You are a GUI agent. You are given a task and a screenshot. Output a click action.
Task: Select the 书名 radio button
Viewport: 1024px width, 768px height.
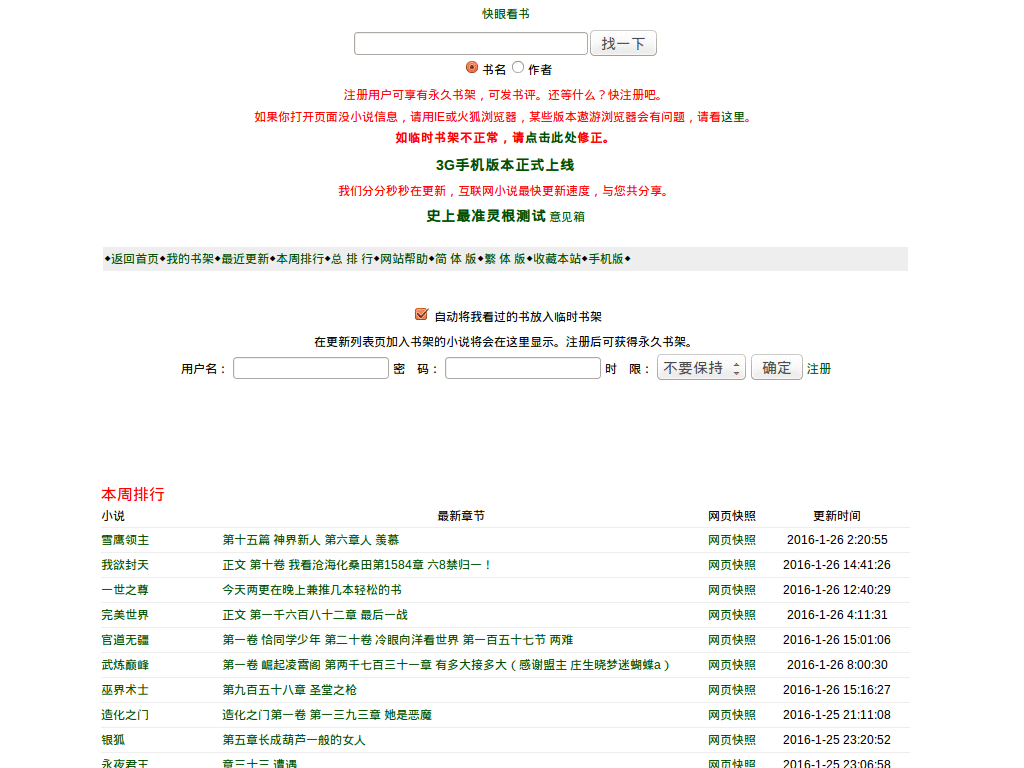(472, 67)
